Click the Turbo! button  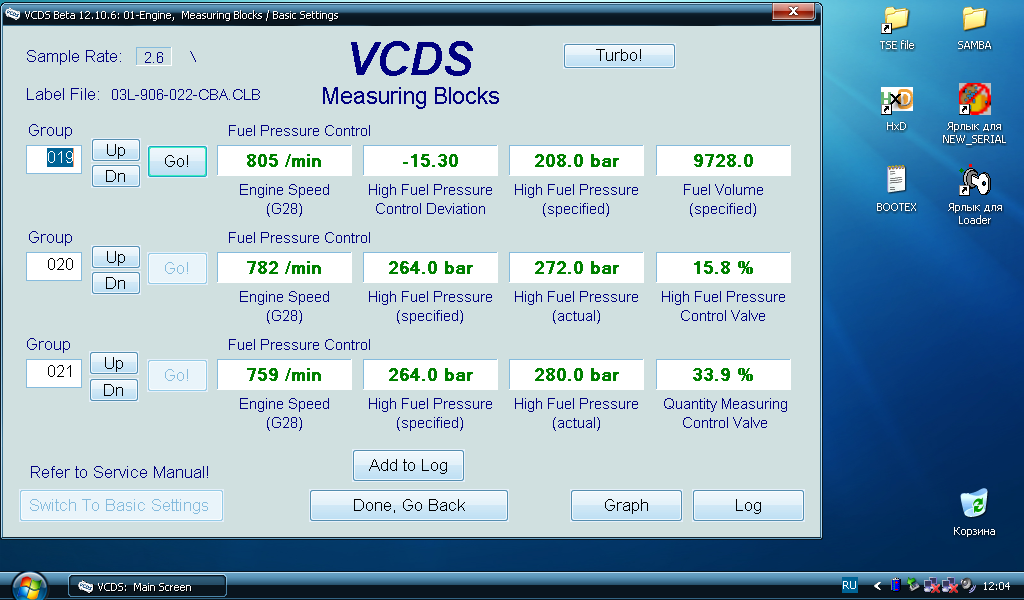(619, 55)
